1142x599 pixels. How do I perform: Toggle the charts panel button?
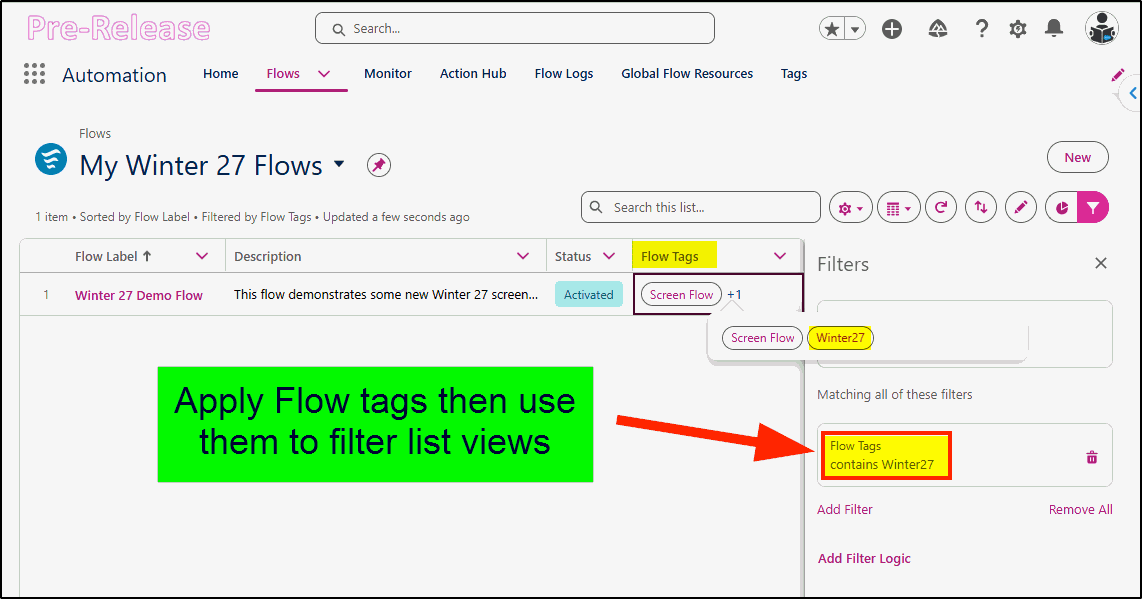tap(1062, 208)
